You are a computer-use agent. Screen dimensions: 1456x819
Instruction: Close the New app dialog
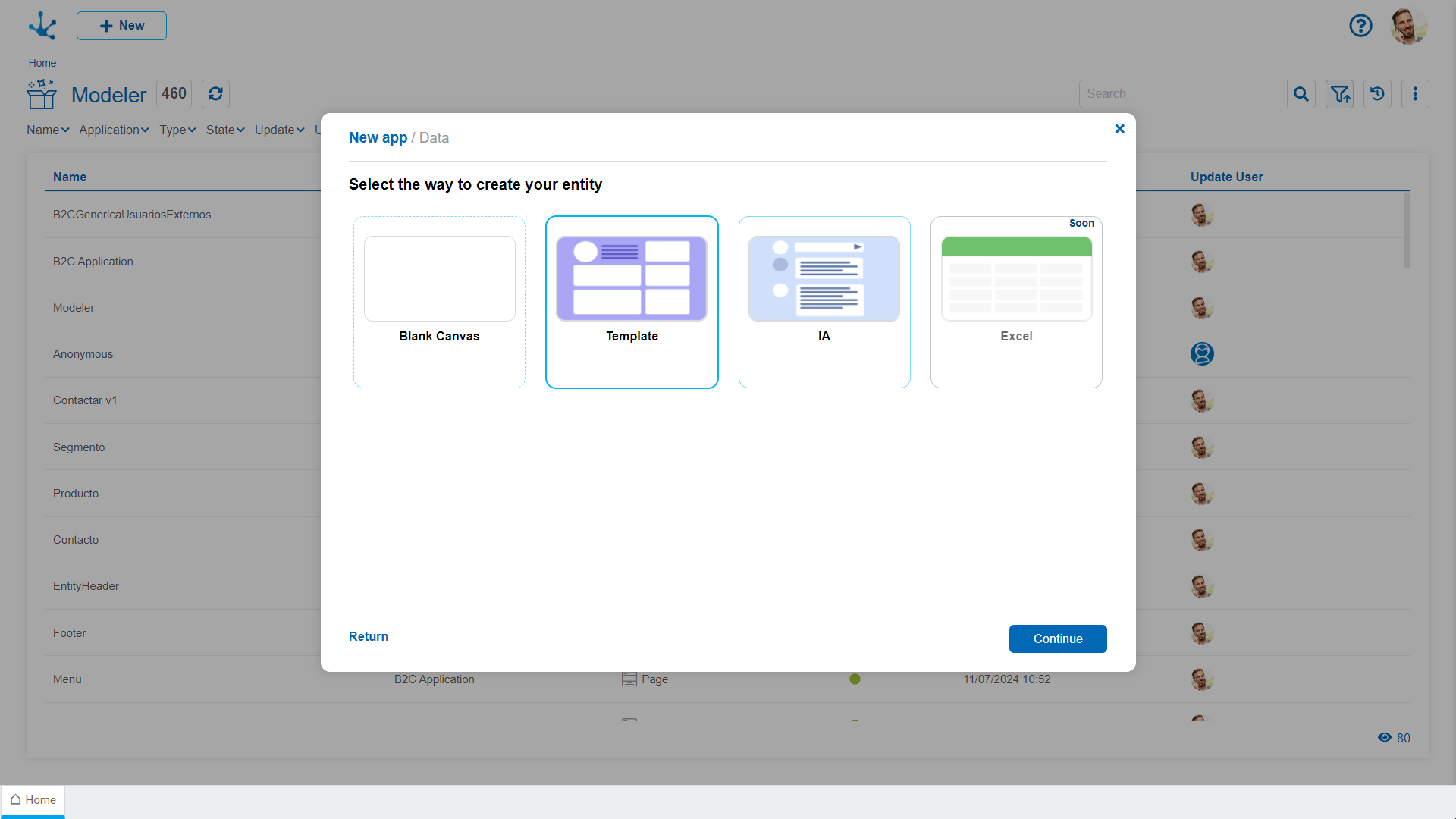[1119, 129]
